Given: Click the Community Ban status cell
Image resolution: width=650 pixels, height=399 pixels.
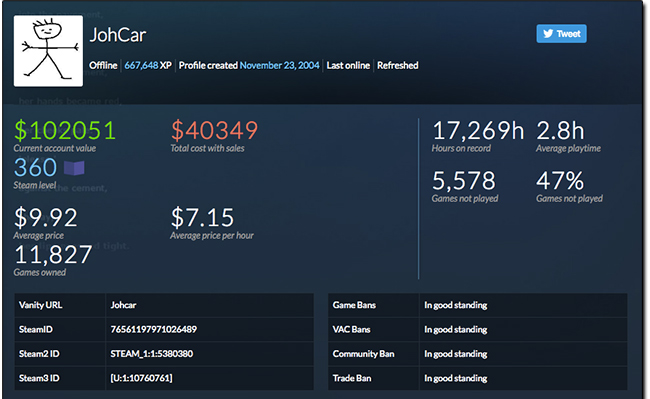Looking at the screenshot, I should pos(523,354).
